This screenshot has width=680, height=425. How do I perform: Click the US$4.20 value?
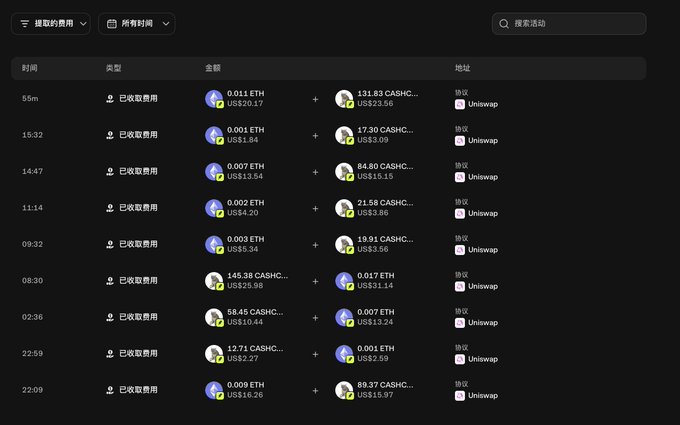[x=242, y=213]
